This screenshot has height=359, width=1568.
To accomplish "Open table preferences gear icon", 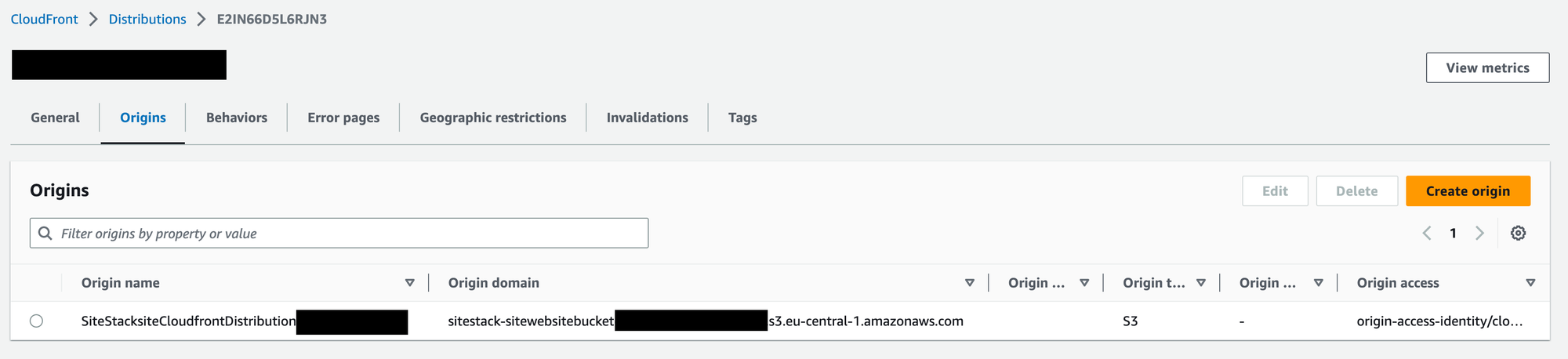I will (x=1518, y=234).
